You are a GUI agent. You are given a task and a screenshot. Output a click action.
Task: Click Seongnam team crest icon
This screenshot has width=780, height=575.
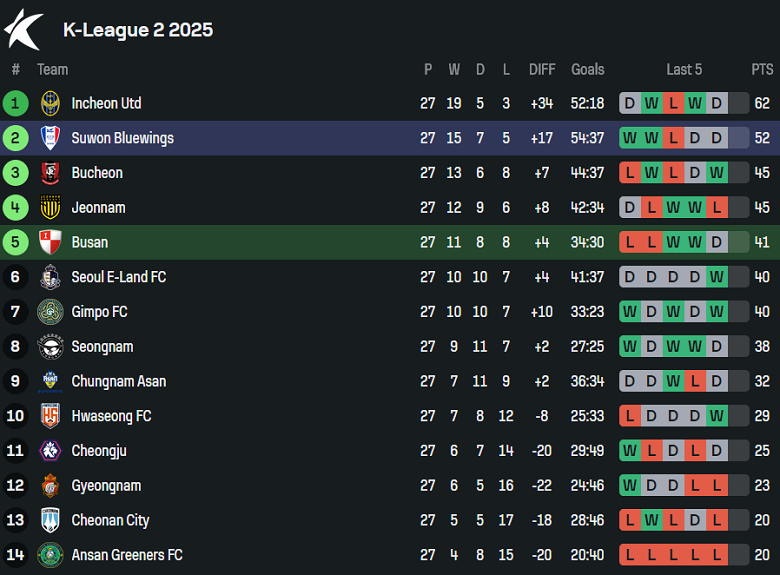pyautogui.click(x=50, y=346)
